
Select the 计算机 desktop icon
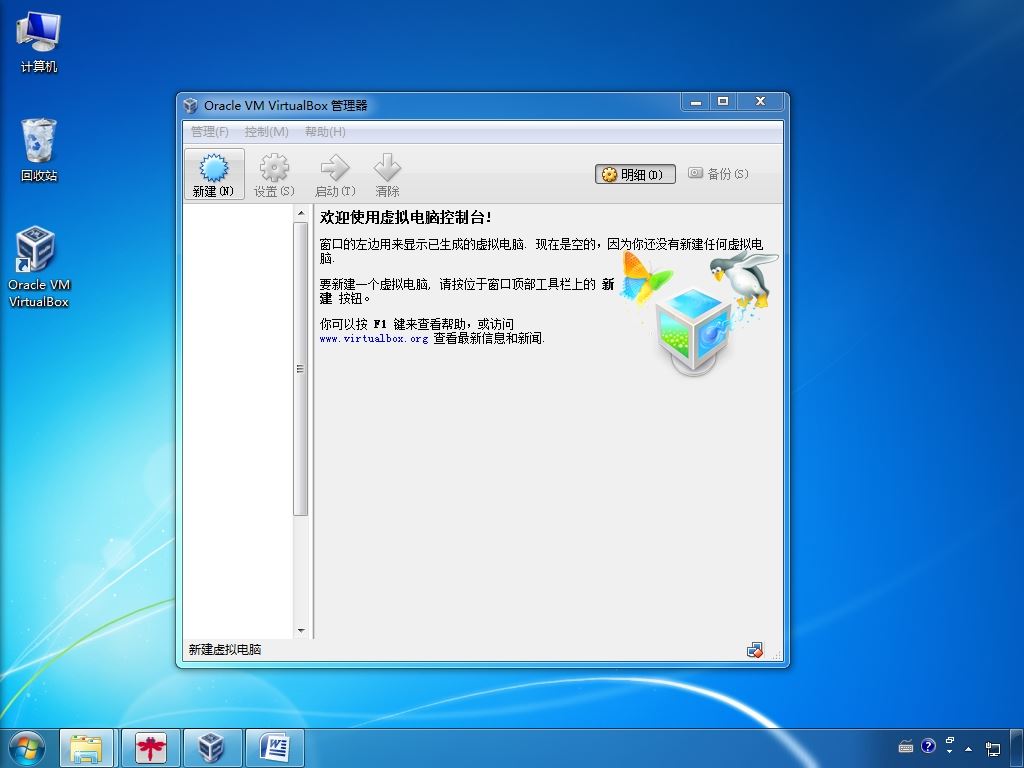39,42
